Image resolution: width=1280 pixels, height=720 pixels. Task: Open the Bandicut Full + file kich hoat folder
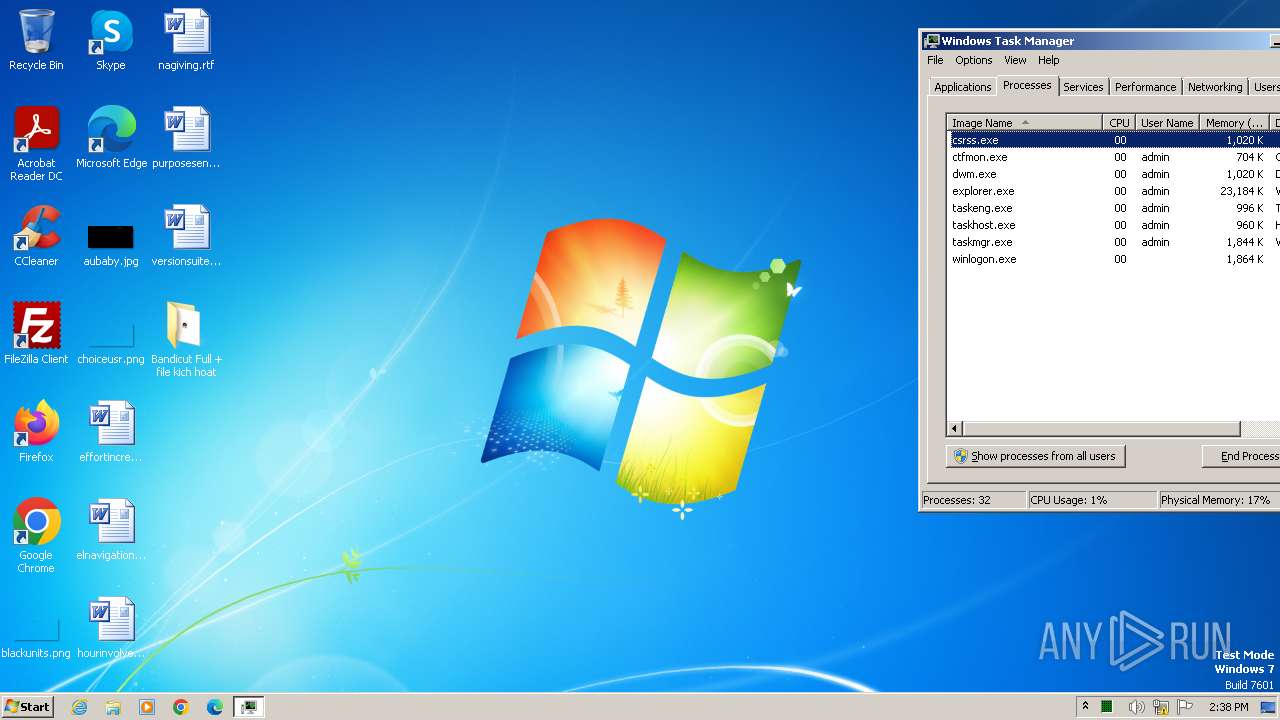click(x=186, y=340)
